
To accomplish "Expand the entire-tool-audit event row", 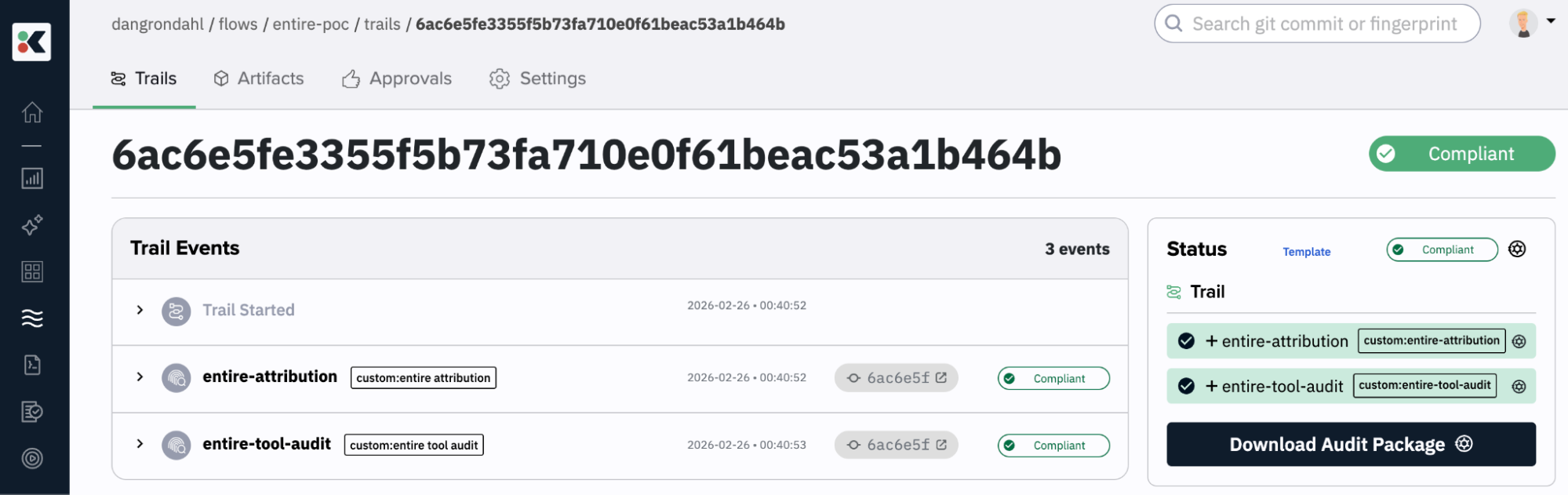I will [140, 444].
